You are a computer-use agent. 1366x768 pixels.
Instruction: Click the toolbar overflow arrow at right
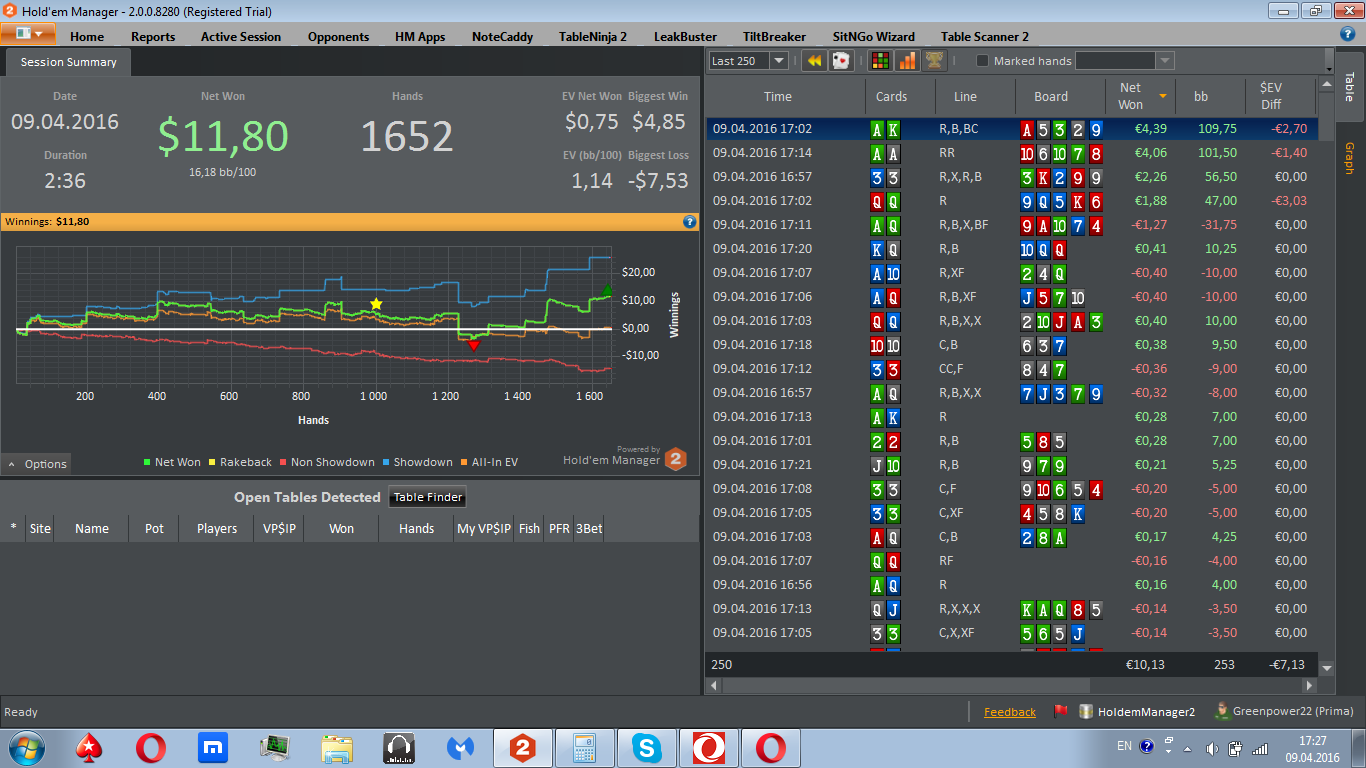coord(1328,61)
